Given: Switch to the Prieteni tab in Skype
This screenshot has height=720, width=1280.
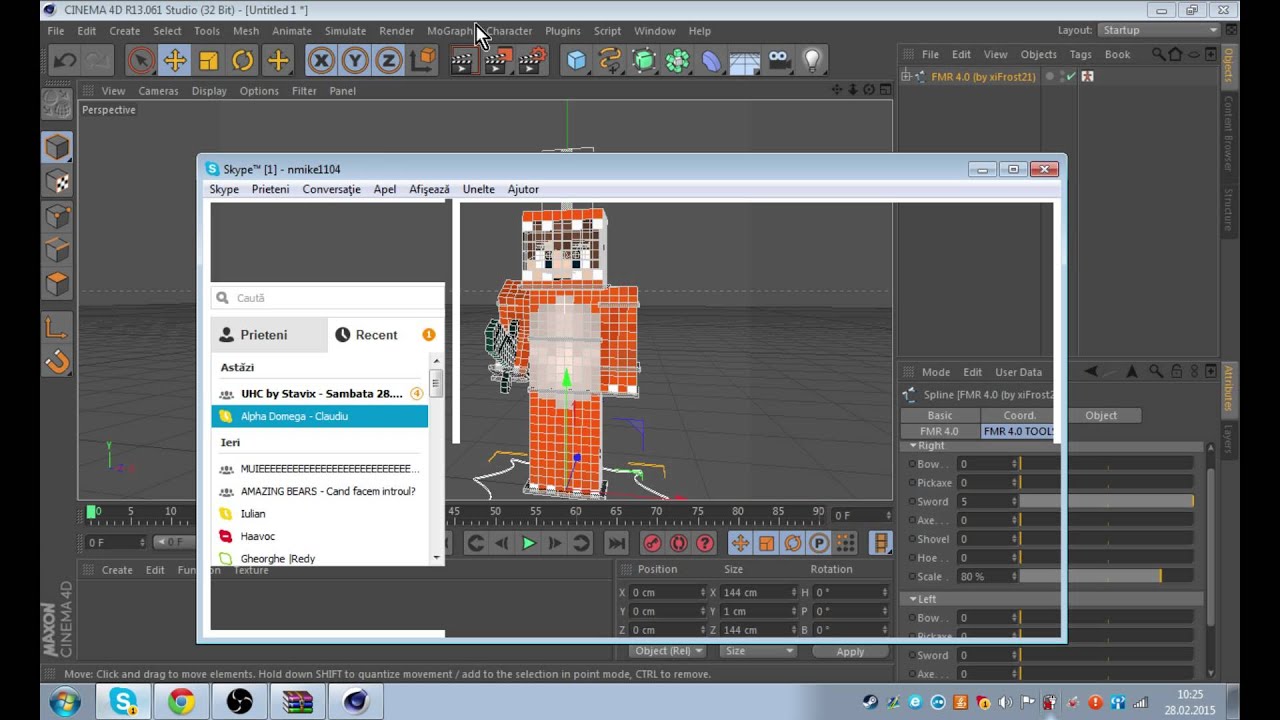Looking at the screenshot, I should pyautogui.click(x=269, y=335).
